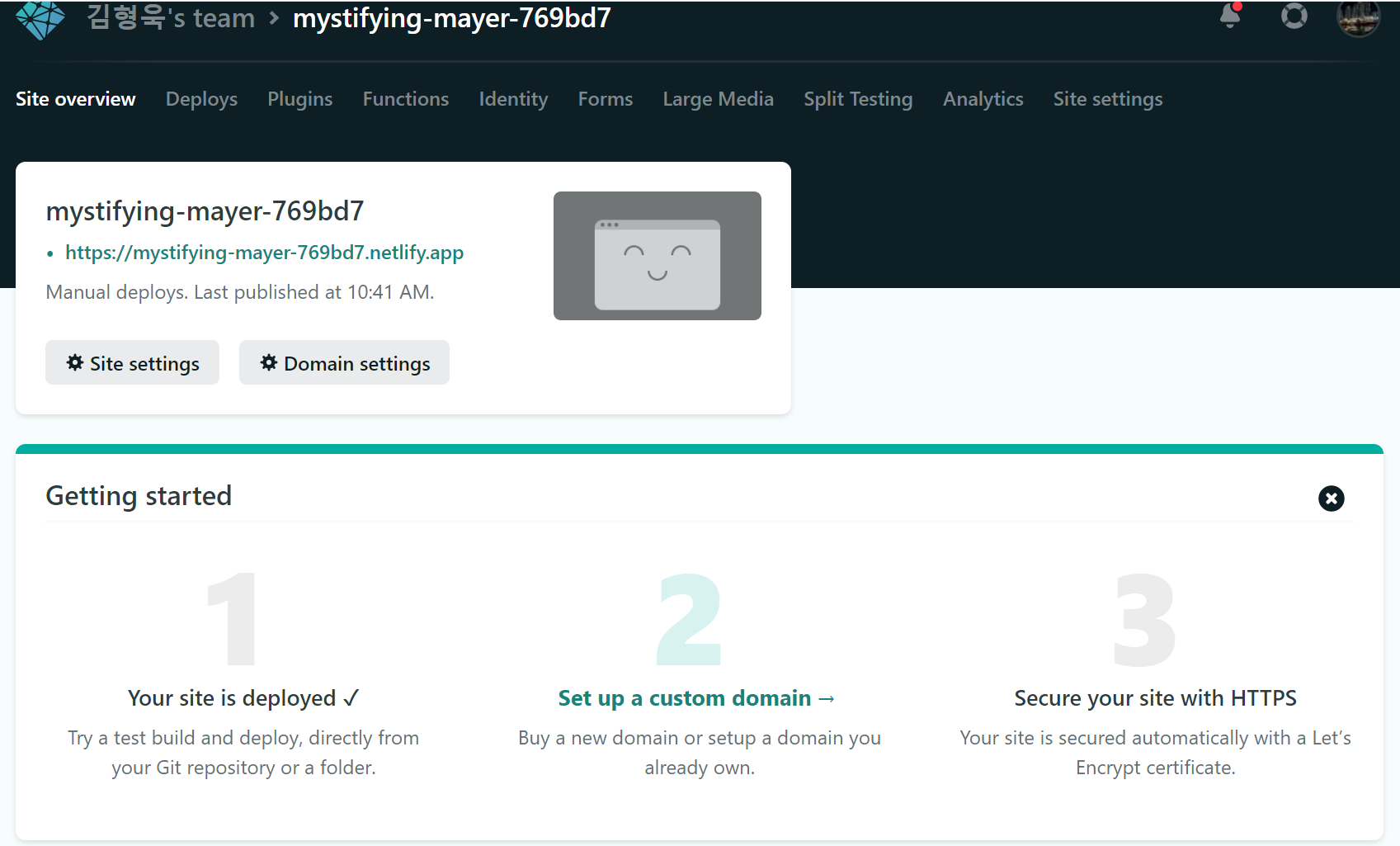View the Analytics tab
The image size is (1400, 846).
(x=983, y=99)
